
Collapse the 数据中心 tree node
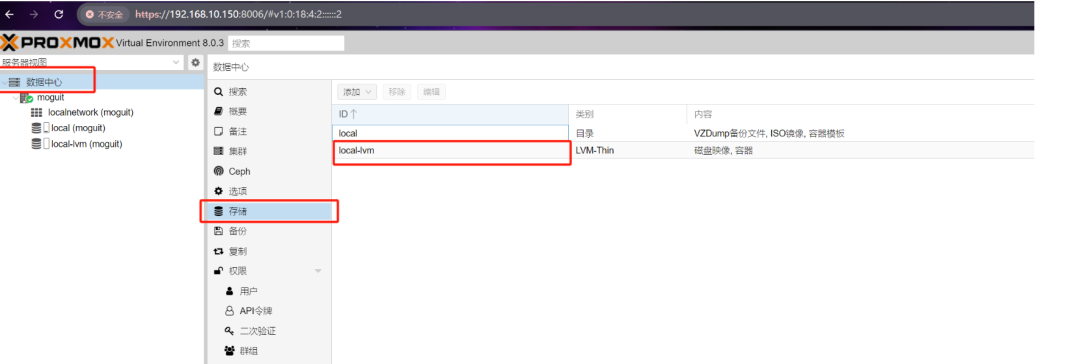click(x=4, y=83)
